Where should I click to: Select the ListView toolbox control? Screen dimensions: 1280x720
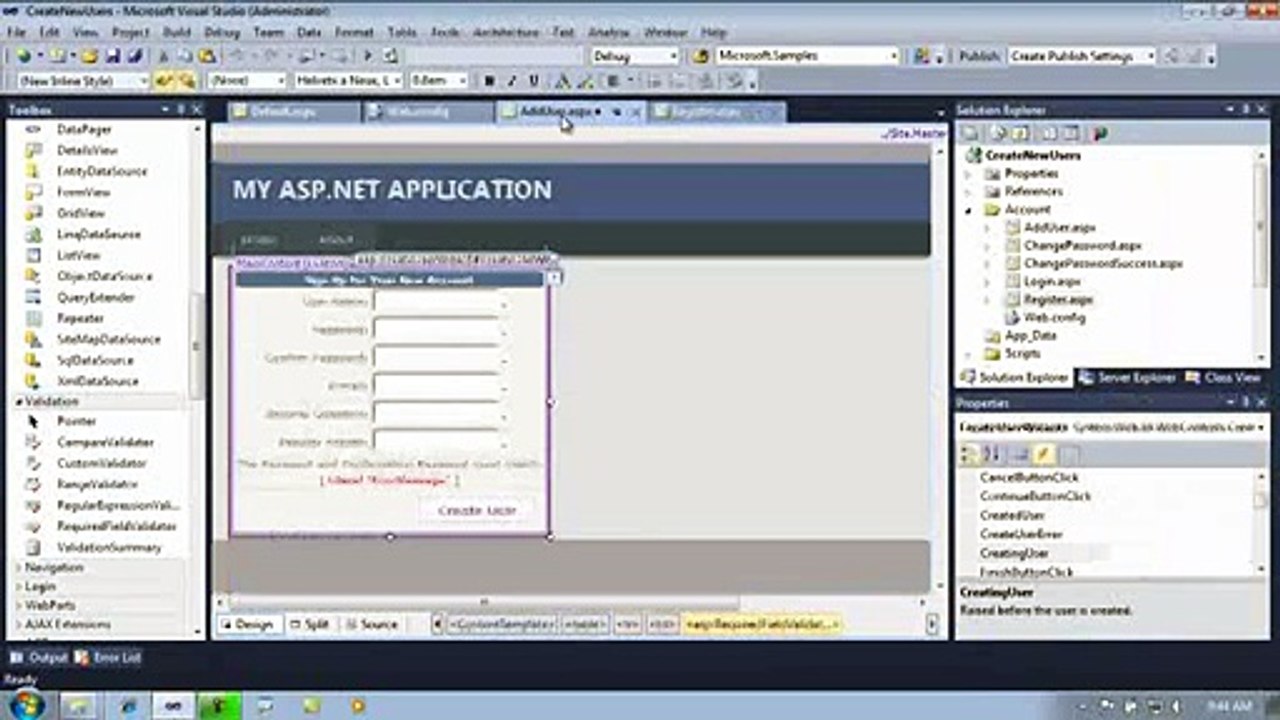click(79, 255)
